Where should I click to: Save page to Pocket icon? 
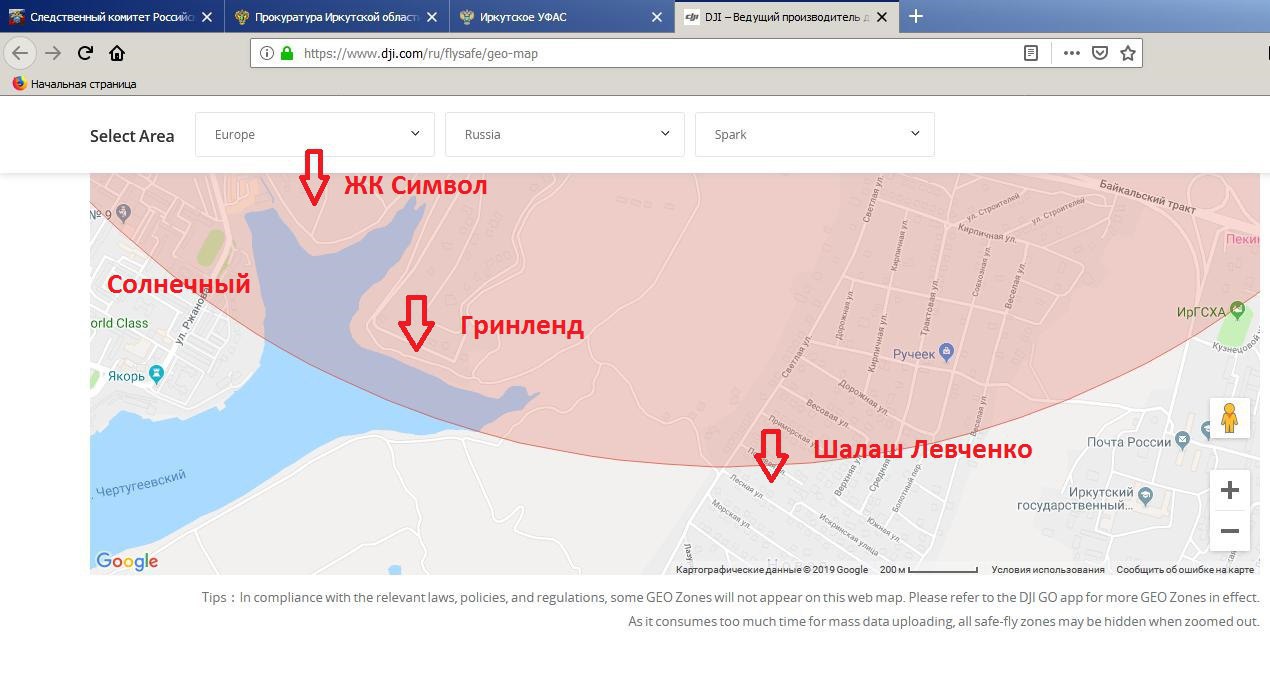click(1099, 53)
